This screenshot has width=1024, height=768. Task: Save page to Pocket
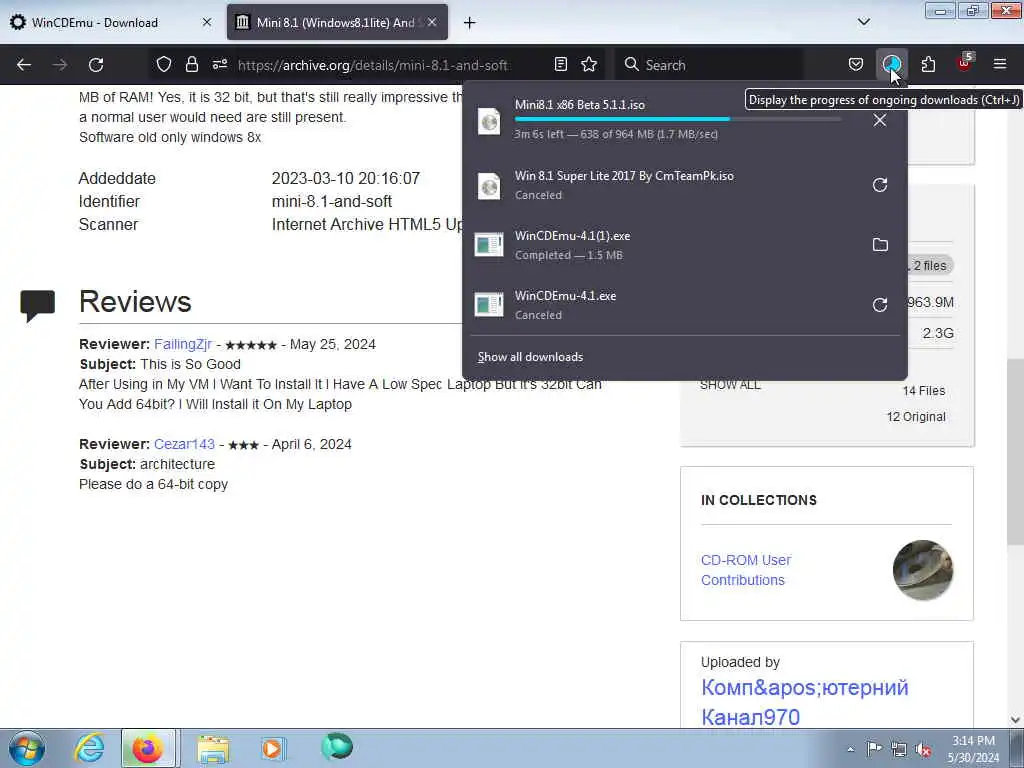pos(856,64)
